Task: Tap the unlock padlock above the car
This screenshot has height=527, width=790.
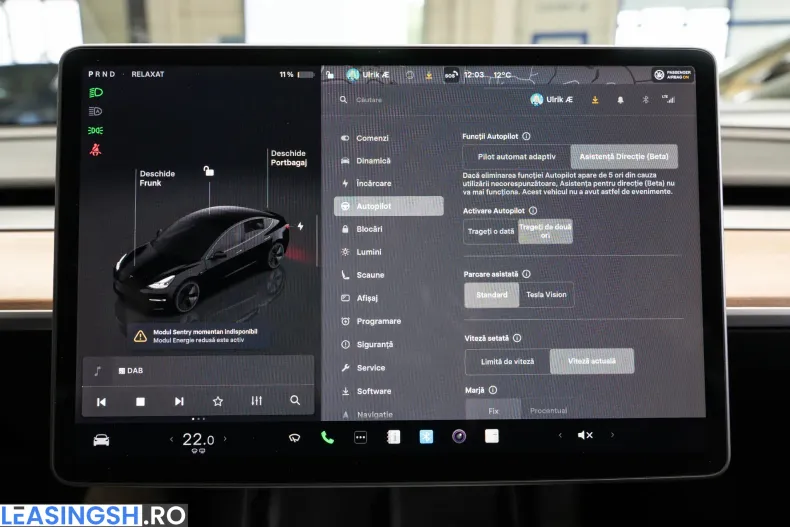Action: [x=208, y=171]
